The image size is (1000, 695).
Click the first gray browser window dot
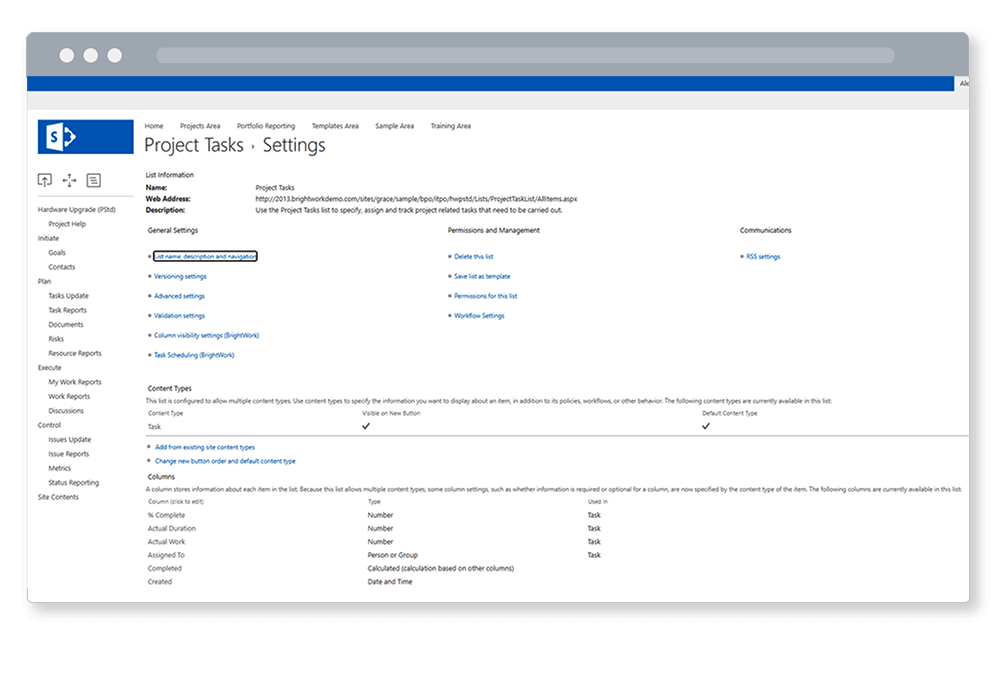click(x=66, y=55)
